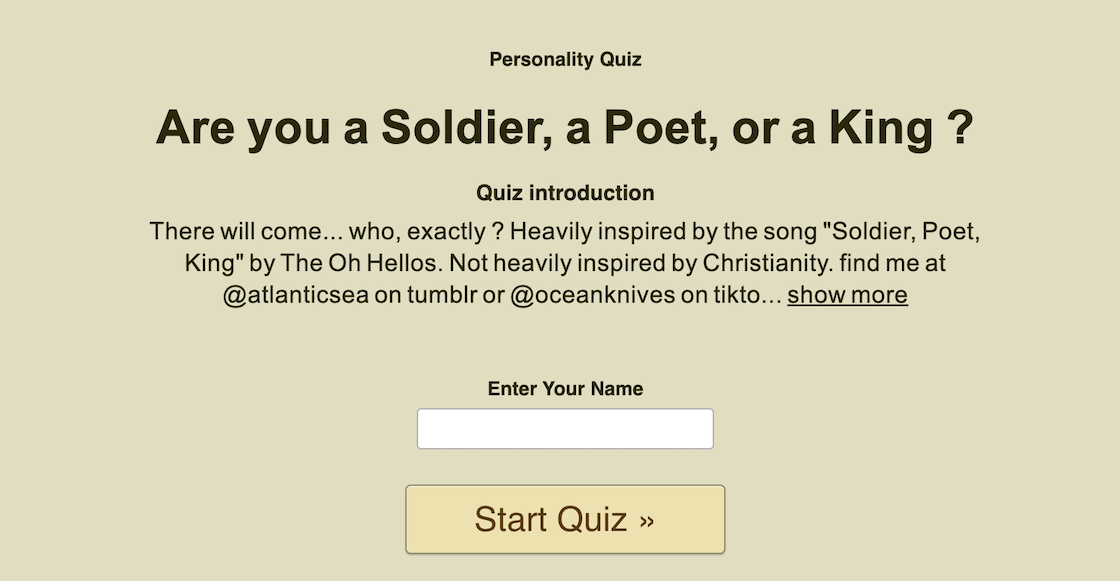Image resolution: width=1120 pixels, height=581 pixels.
Task: Focus the Enter Your Name text field
Action: click(x=565, y=429)
